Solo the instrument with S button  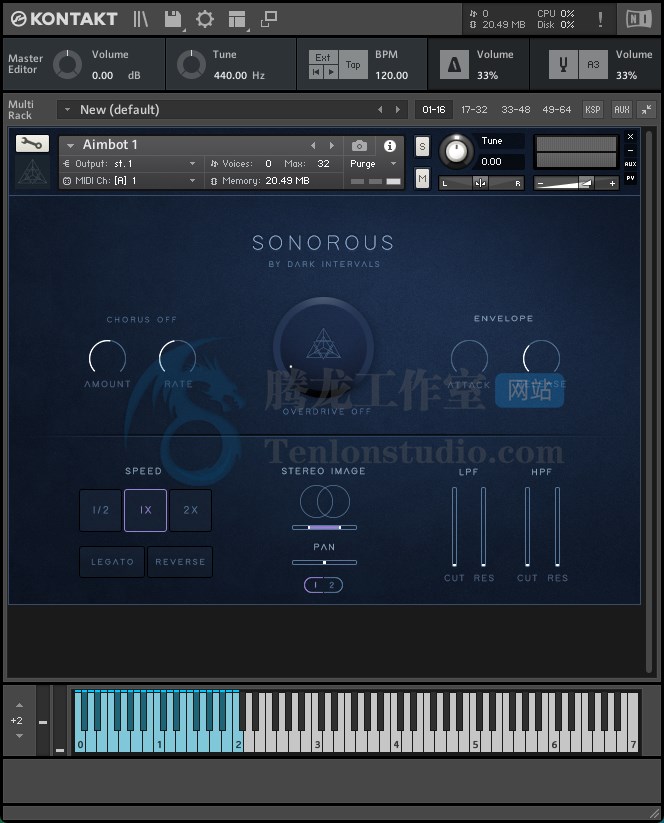pos(422,146)
